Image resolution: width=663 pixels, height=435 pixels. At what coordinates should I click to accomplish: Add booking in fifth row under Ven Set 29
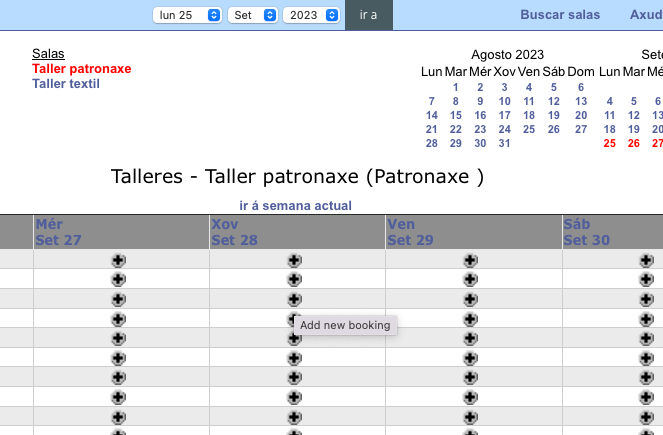click(x=470, y=338)
